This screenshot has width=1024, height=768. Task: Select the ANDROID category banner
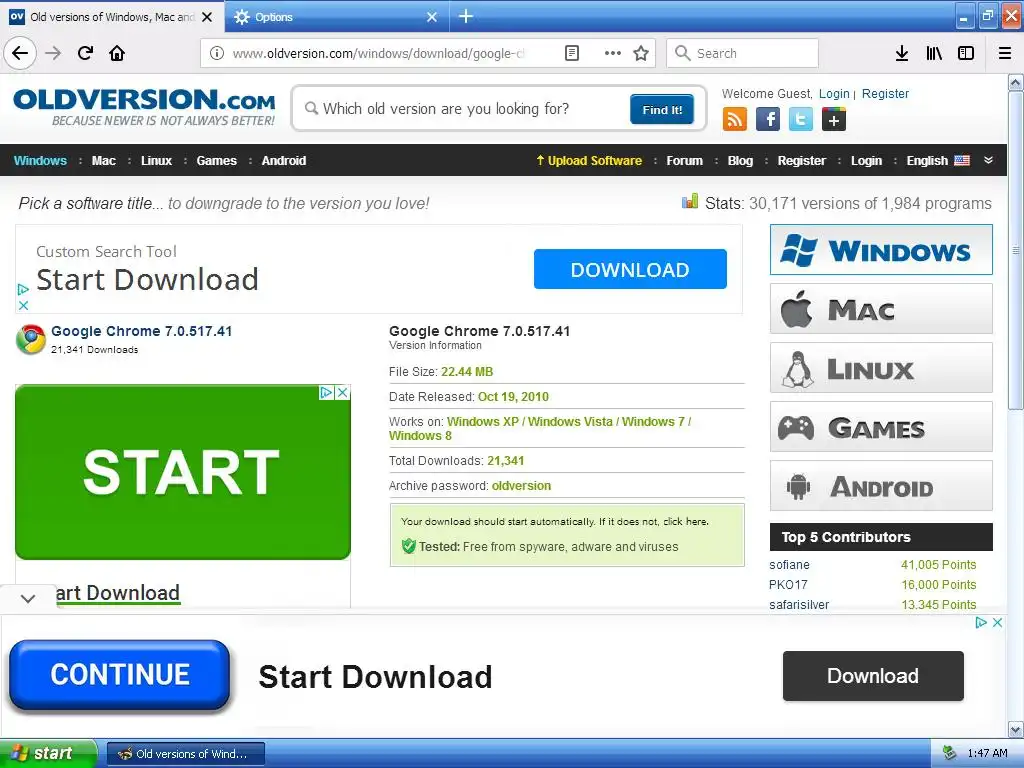(881, 486)
